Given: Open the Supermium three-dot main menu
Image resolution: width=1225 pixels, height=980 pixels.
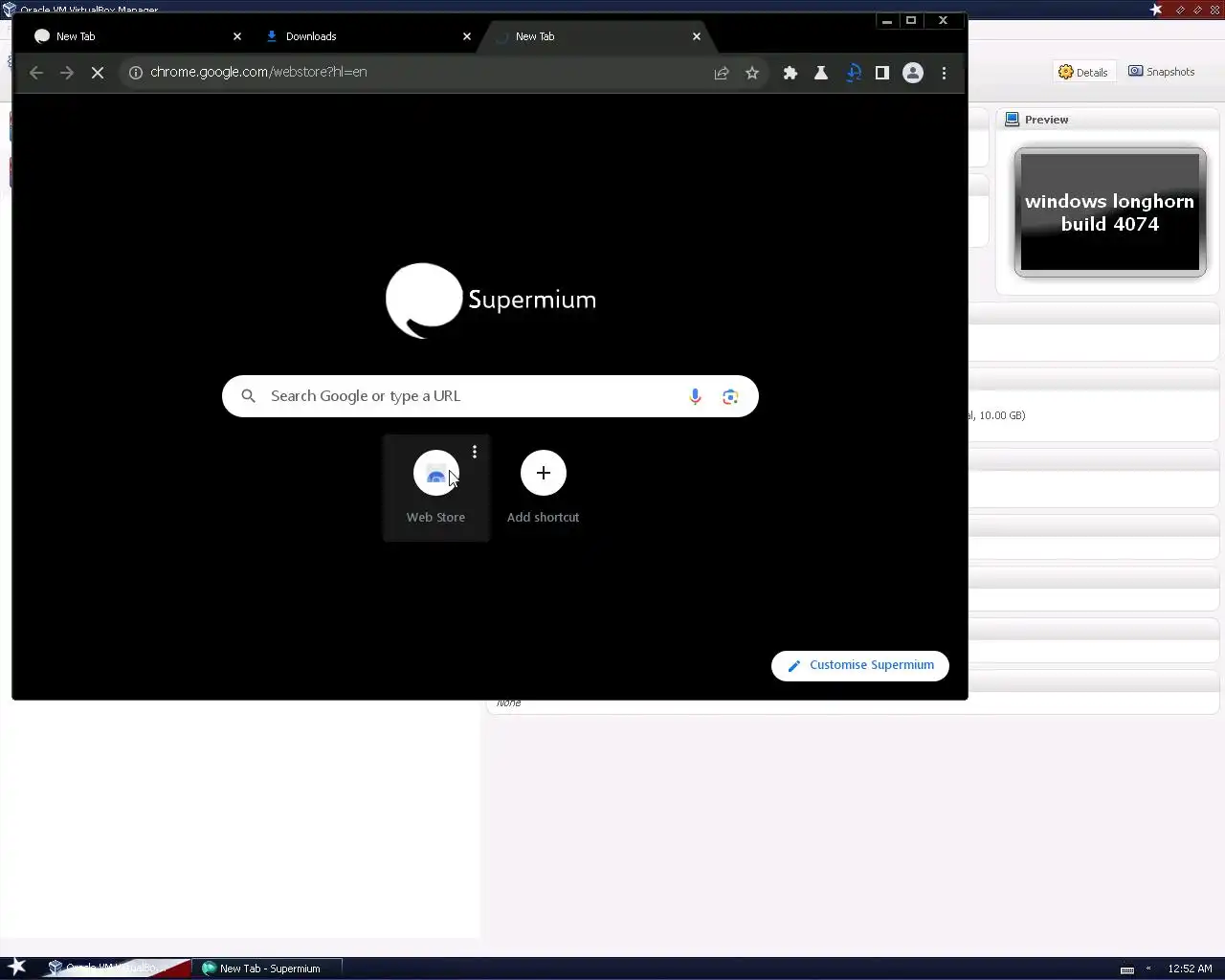Looking at the screenshot, I should point(944,73).
